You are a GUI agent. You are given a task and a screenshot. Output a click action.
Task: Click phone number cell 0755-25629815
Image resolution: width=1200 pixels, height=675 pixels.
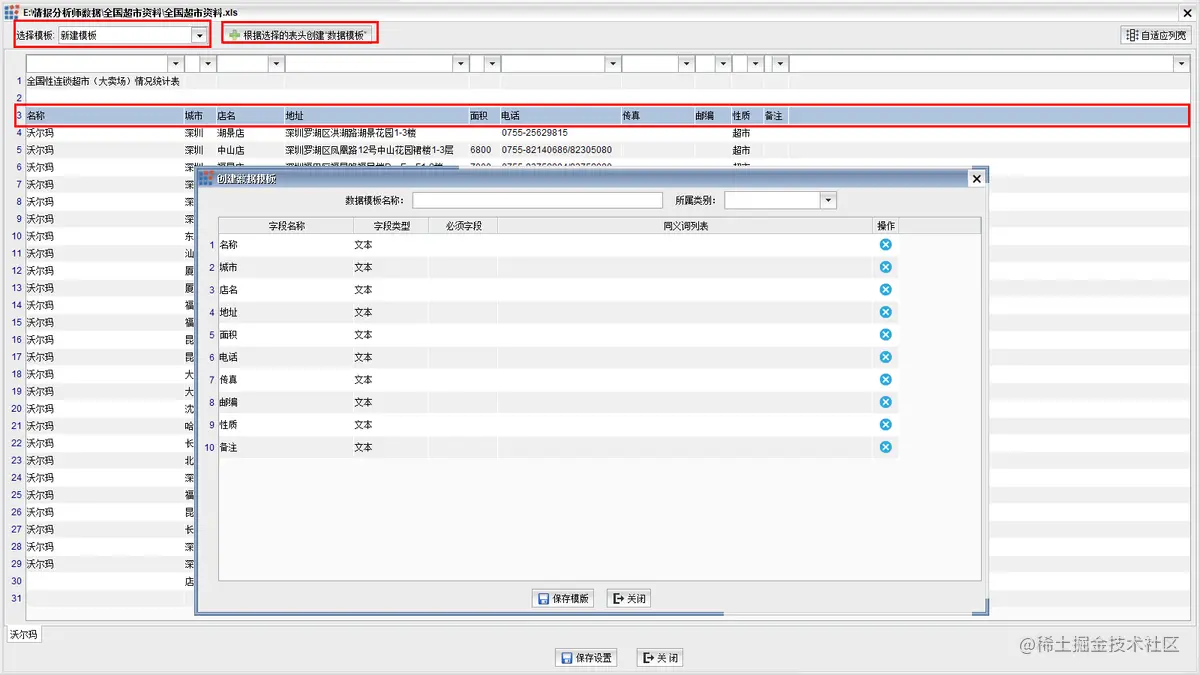[535, 133]
